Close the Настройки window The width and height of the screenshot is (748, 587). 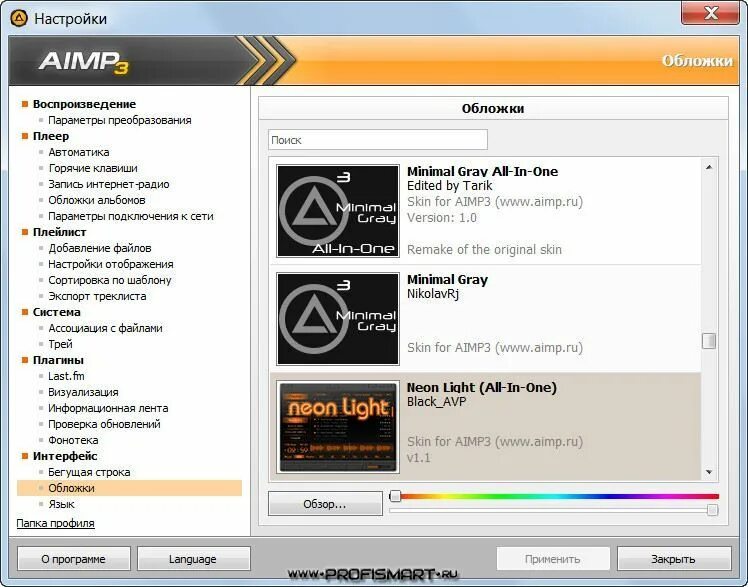coord(710,13)
